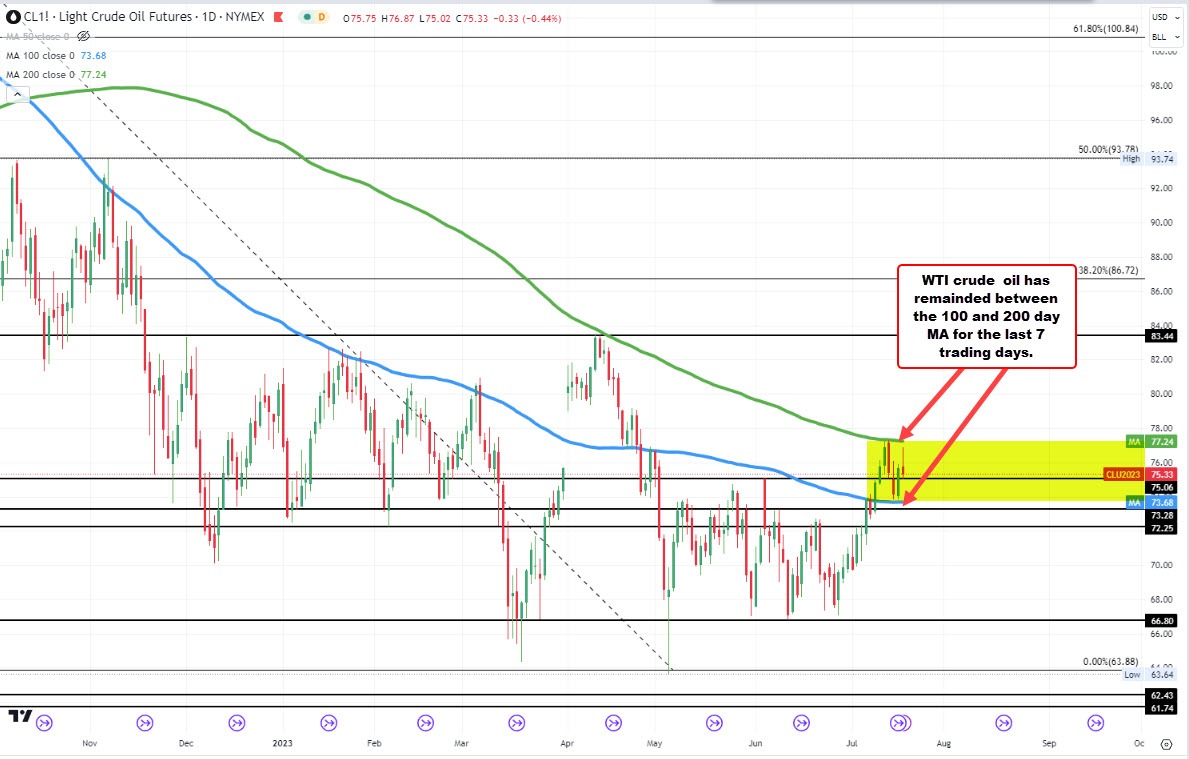Select the CL1! symbol name
Viewport: 1189px width, 759px height.
click(34, 17)
